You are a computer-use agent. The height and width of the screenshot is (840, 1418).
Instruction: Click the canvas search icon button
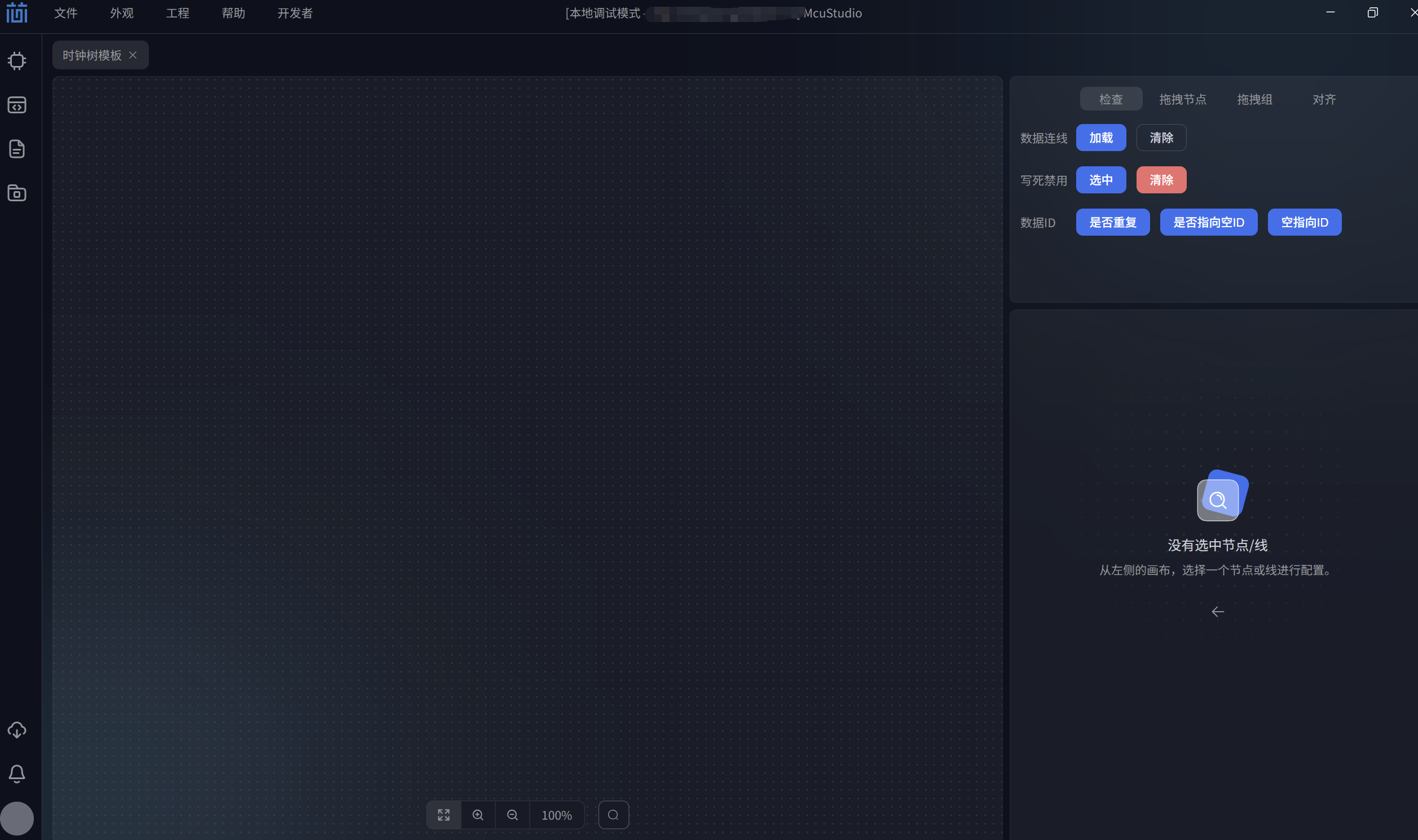[613, 815]
